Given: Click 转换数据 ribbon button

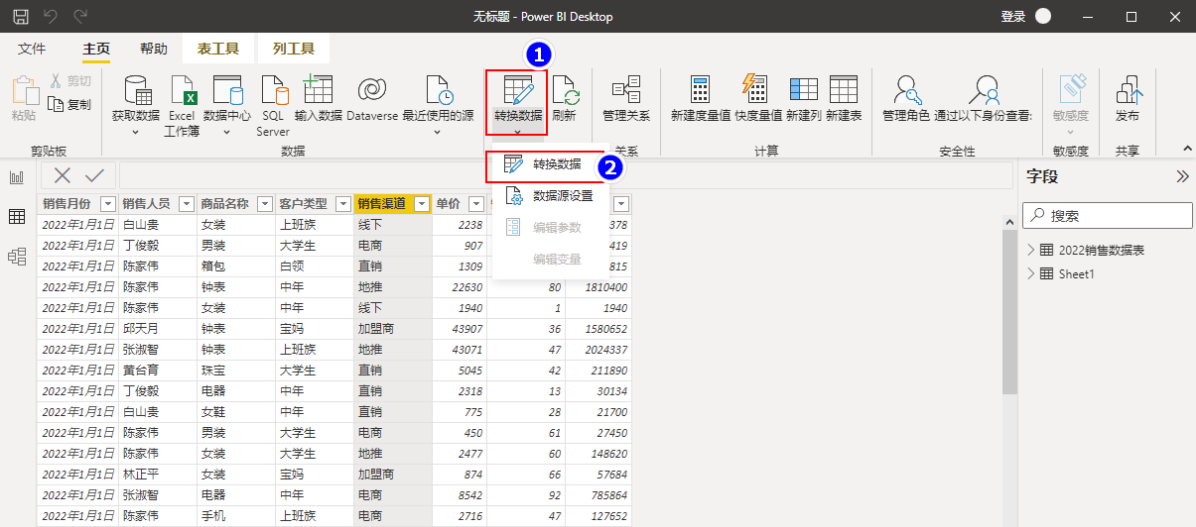Looking at the screenshot, I should tap(518, 104).
